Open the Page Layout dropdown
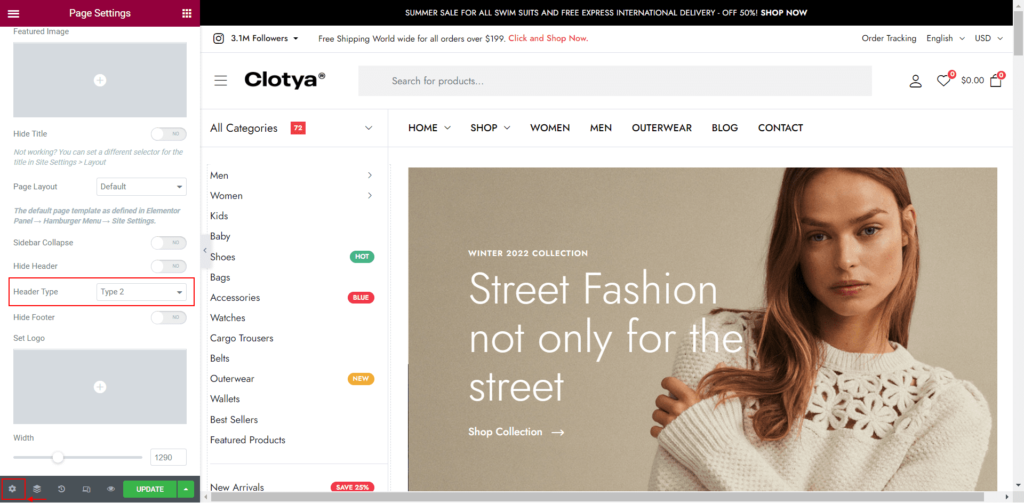The height and width of the screenshot is (503, 1024). click(141, 186)
